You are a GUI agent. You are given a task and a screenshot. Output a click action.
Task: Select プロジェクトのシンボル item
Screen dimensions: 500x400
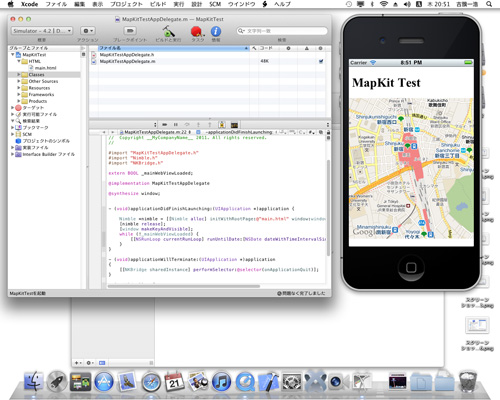46,141
